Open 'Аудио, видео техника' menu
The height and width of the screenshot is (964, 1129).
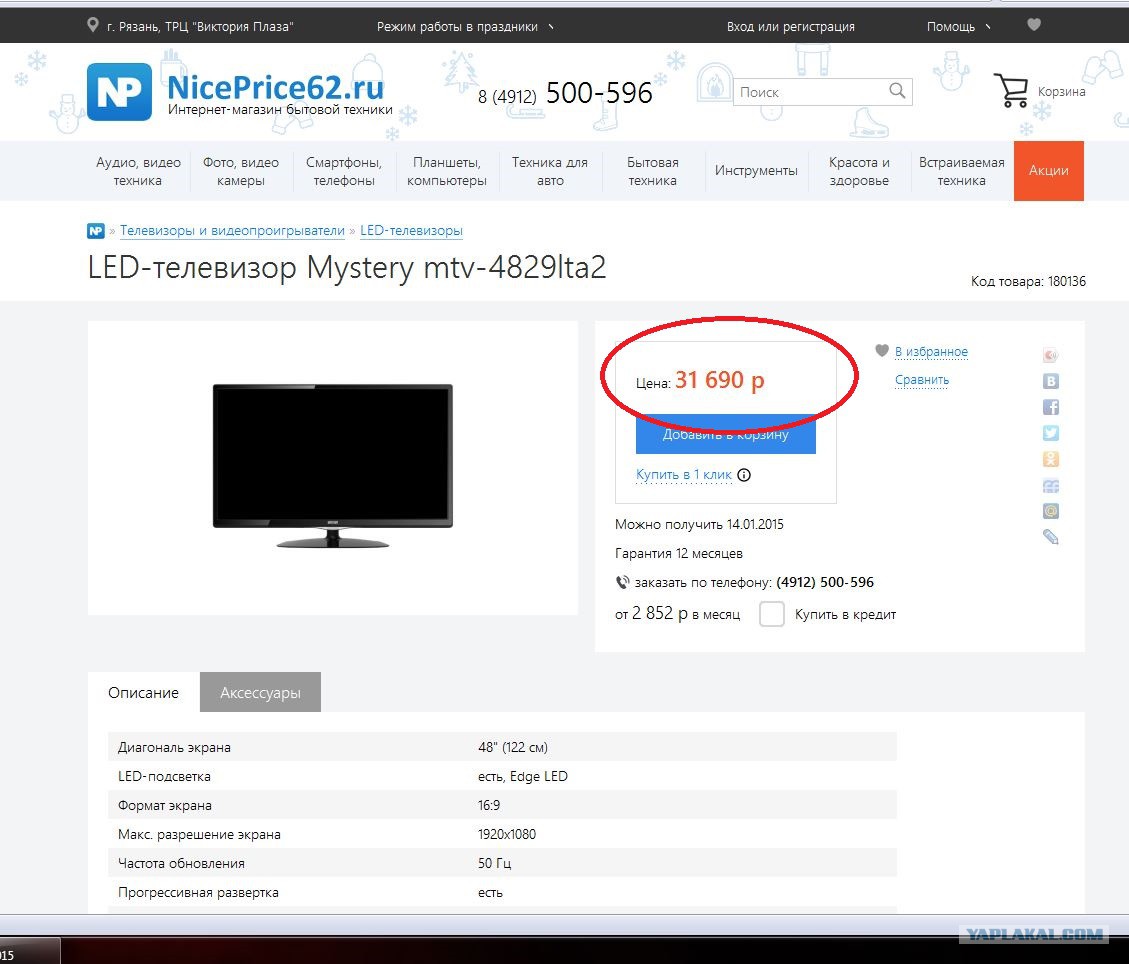click(x=138, y=171)
